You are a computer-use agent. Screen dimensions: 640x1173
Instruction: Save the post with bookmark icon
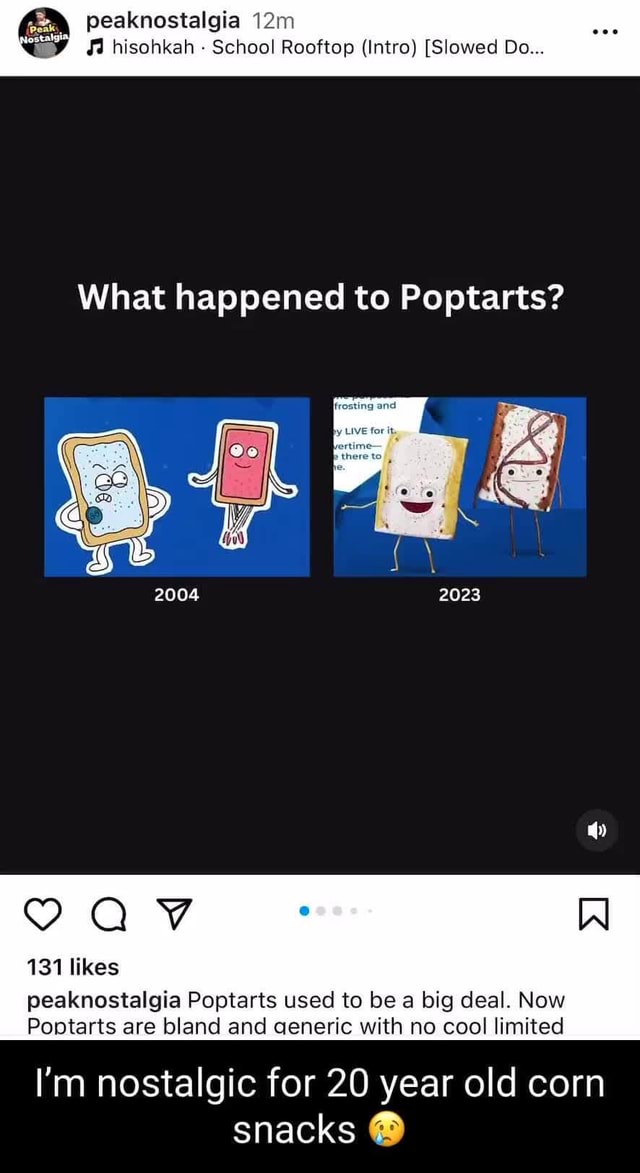click(594, 915)
